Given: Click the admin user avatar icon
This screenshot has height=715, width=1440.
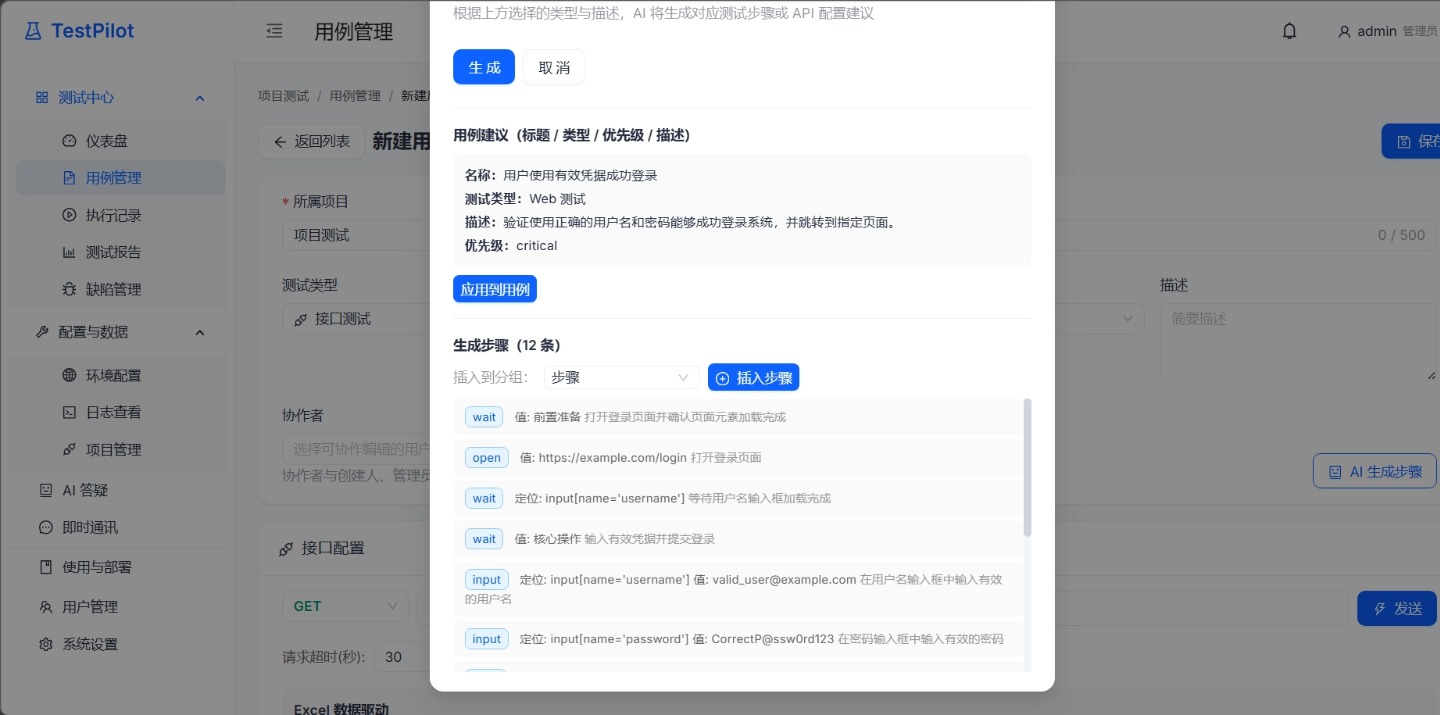Looking at the screenshot, I should 1344,32.
